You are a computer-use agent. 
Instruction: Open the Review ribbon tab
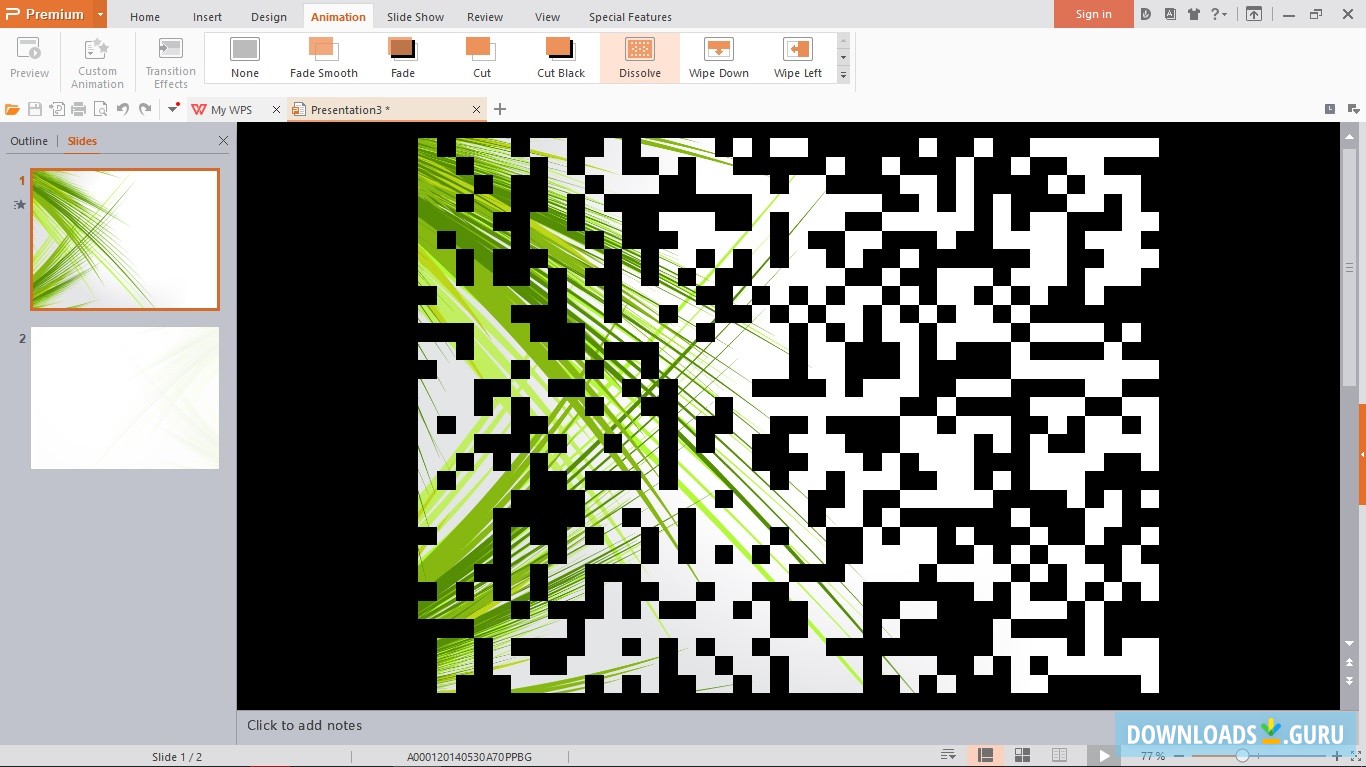click(x=485, y=16)
